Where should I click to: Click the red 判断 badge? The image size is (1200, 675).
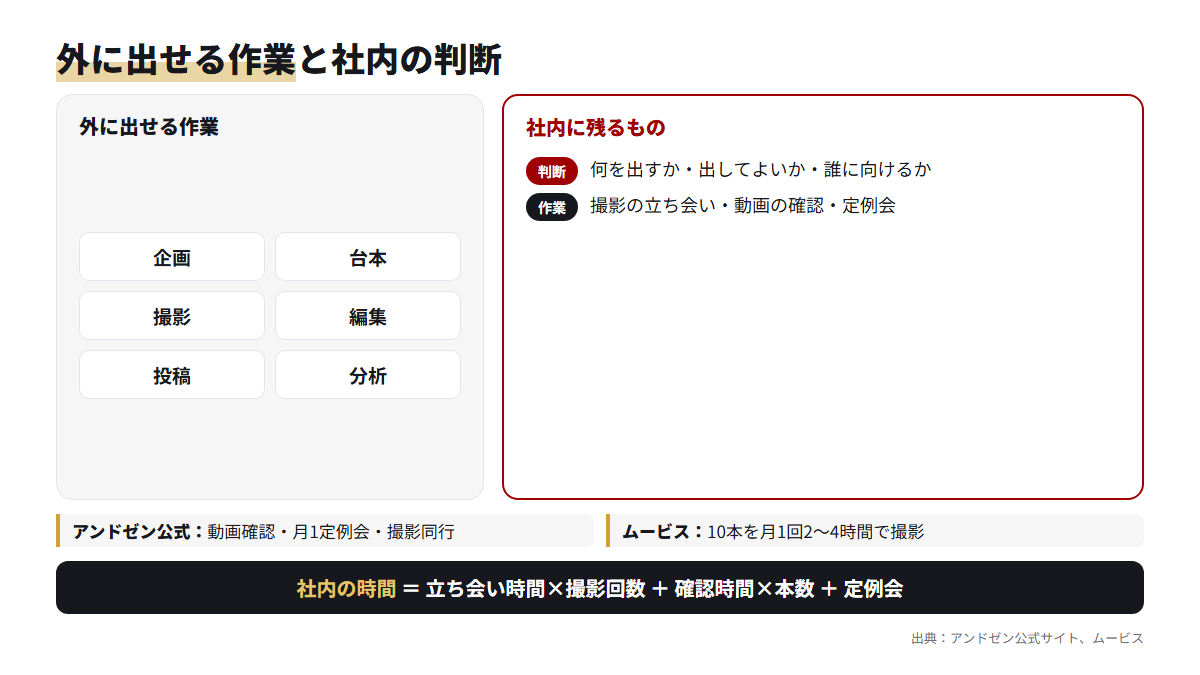tap(552, 171)
